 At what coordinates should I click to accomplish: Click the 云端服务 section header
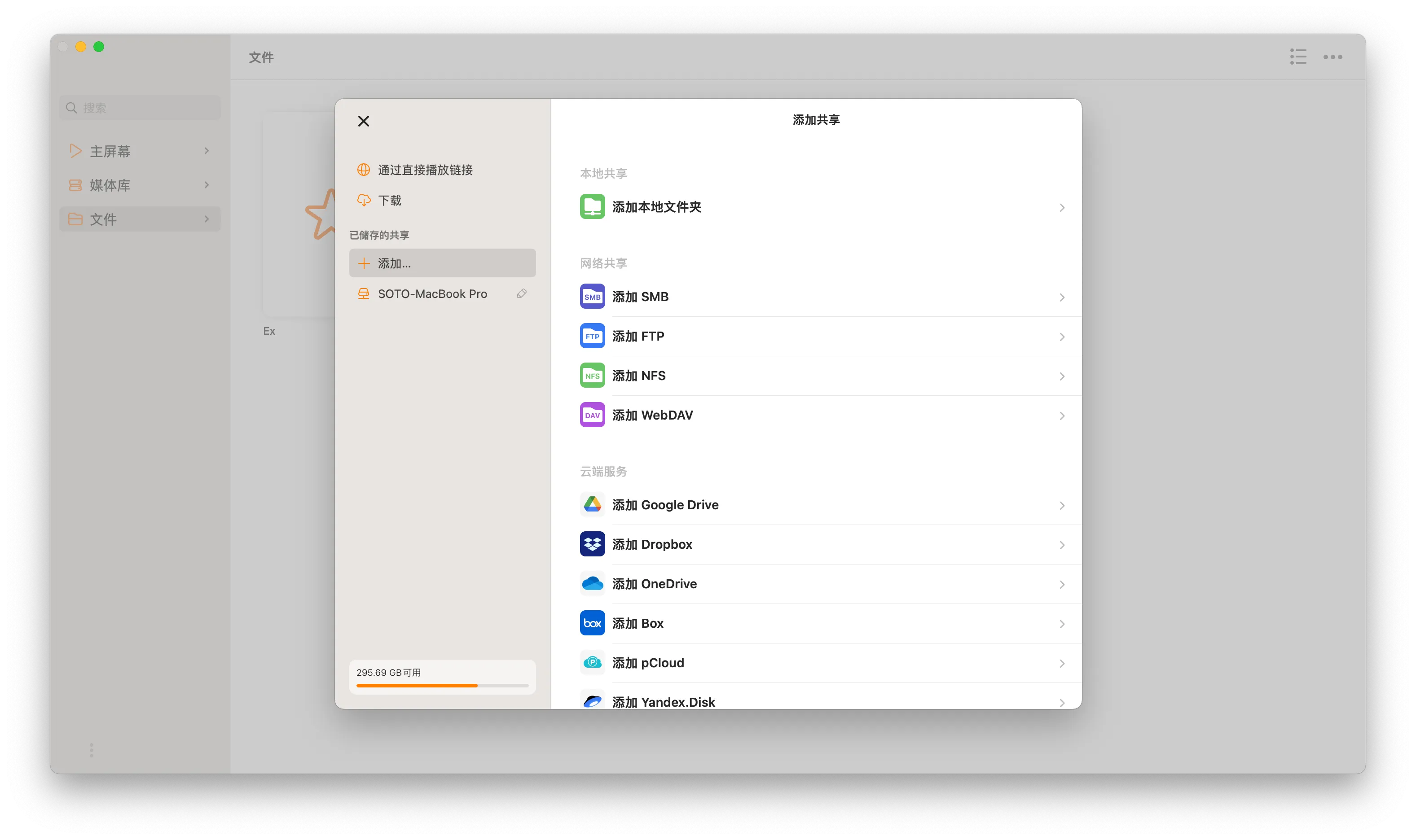click(x=603, y=471)
